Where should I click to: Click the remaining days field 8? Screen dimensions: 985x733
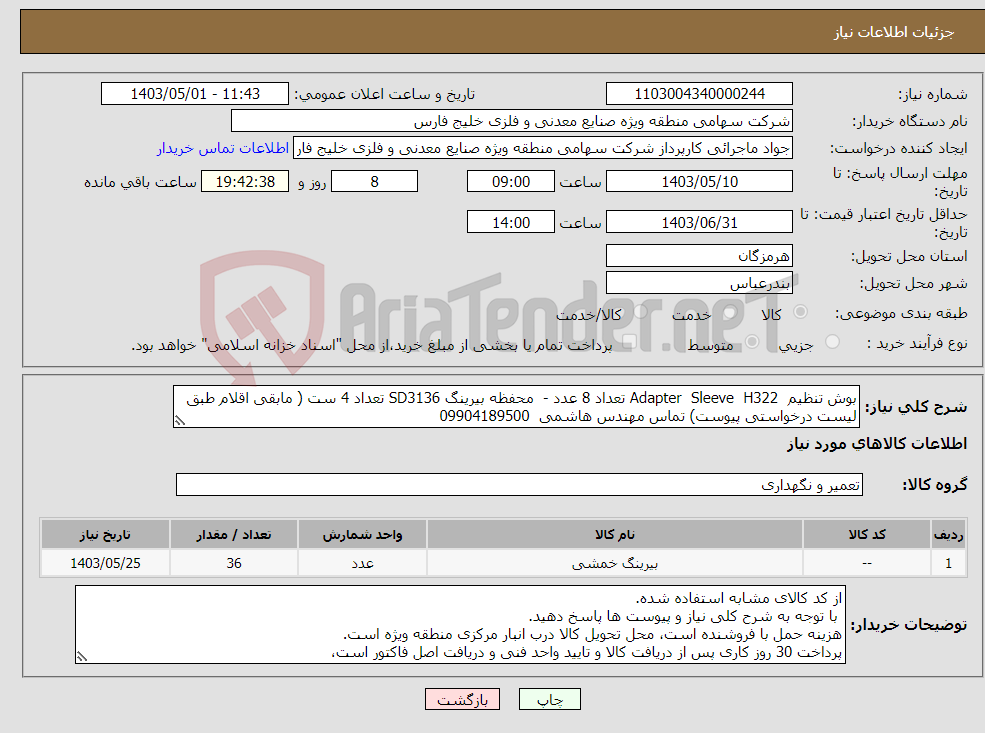pyautogui.click(x=374, y=182)
